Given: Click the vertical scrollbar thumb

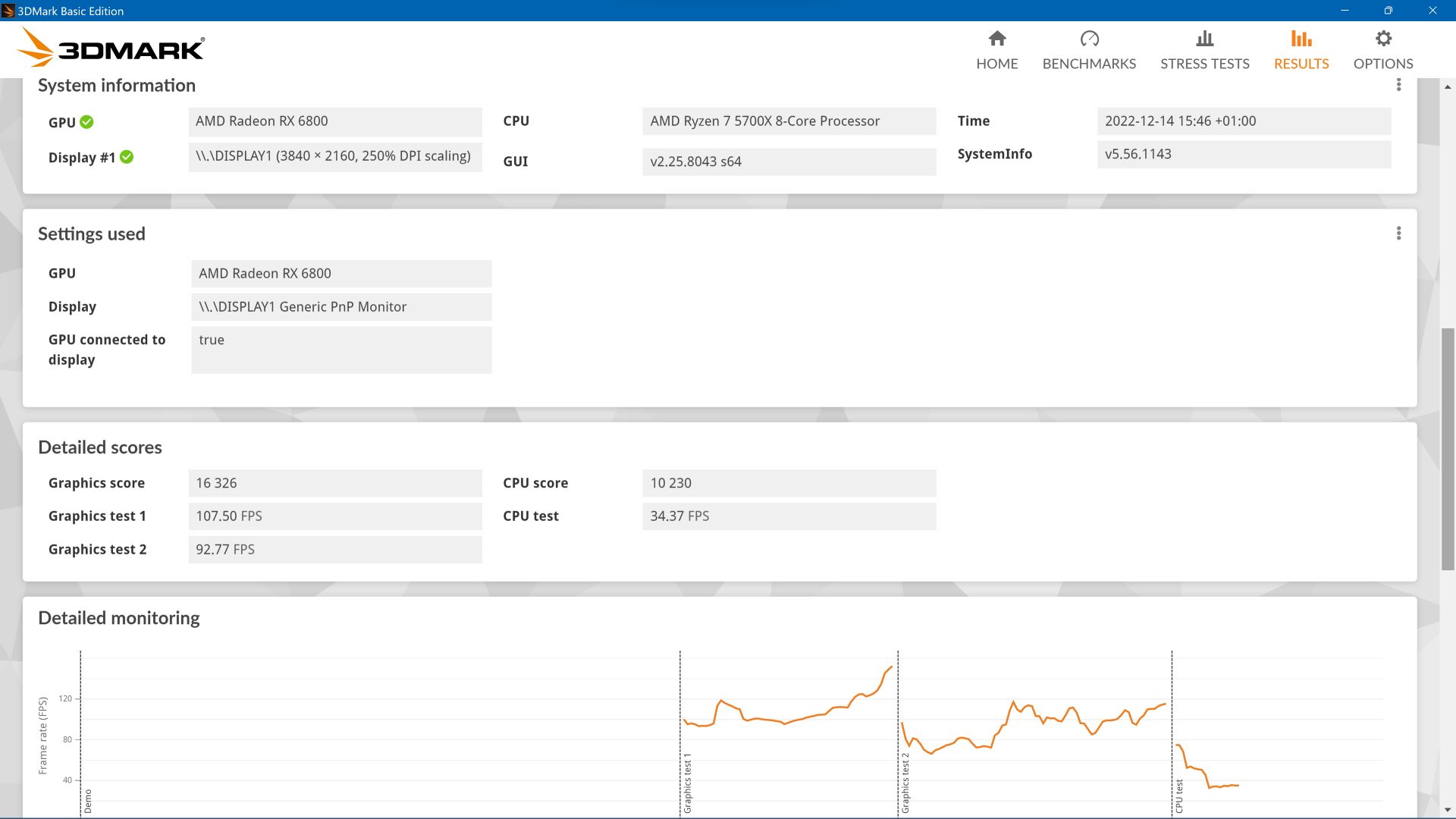Looking at the screenshot, I should [1448, 447].
